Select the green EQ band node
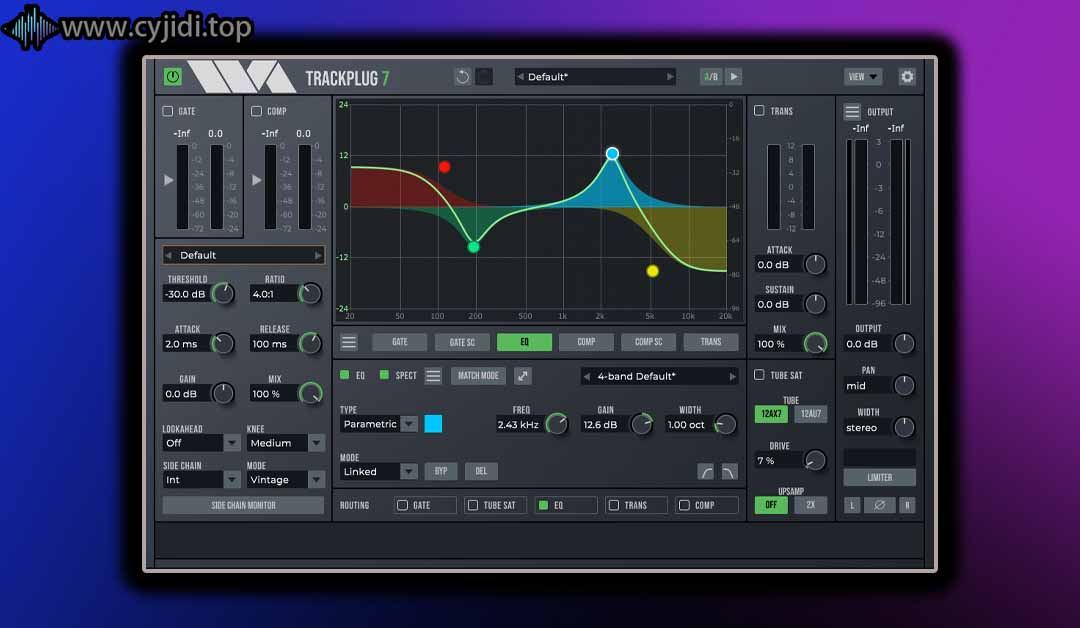 coord(473,247)
